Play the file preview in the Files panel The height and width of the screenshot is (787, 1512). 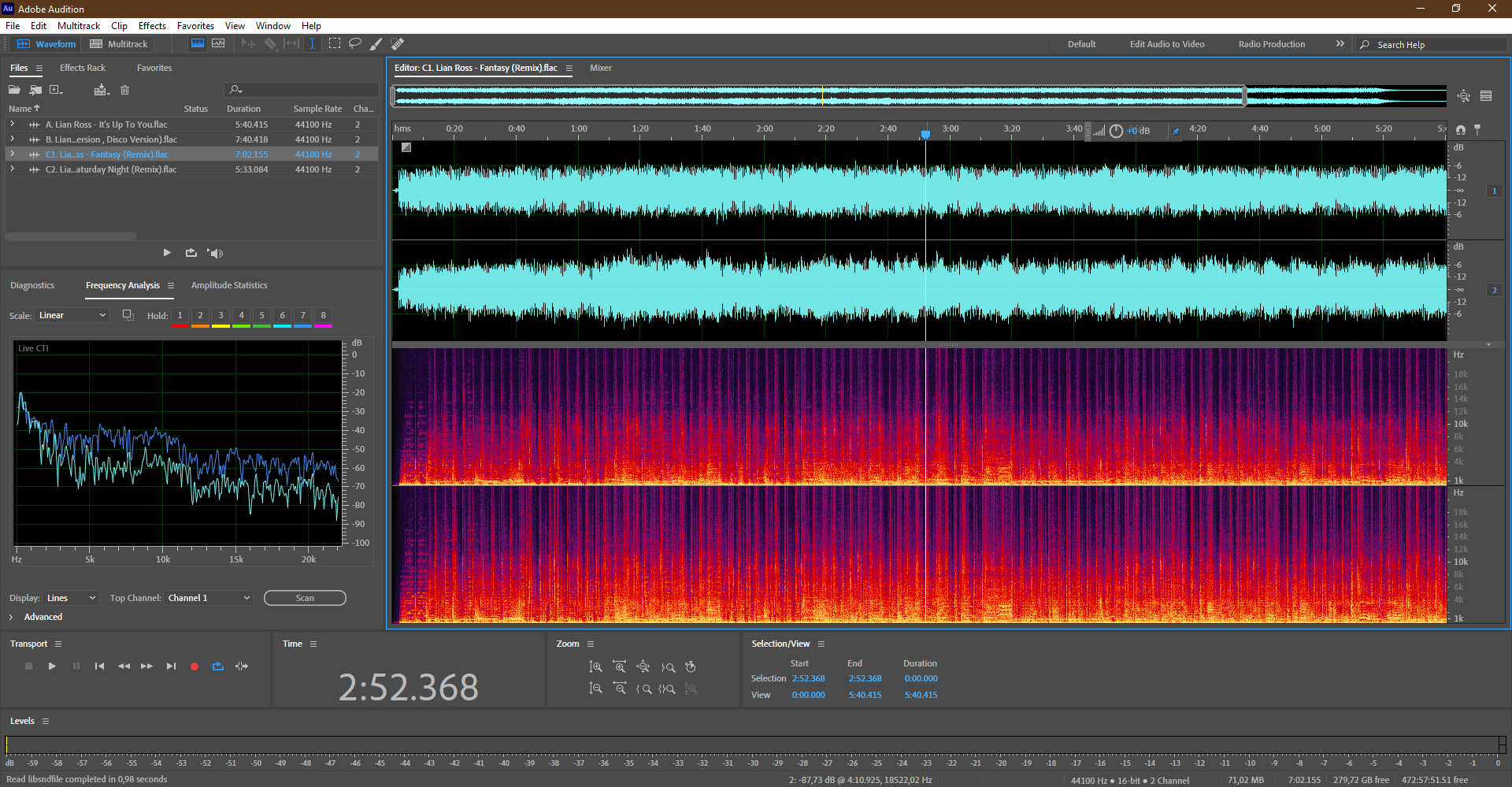click(167, 253)
